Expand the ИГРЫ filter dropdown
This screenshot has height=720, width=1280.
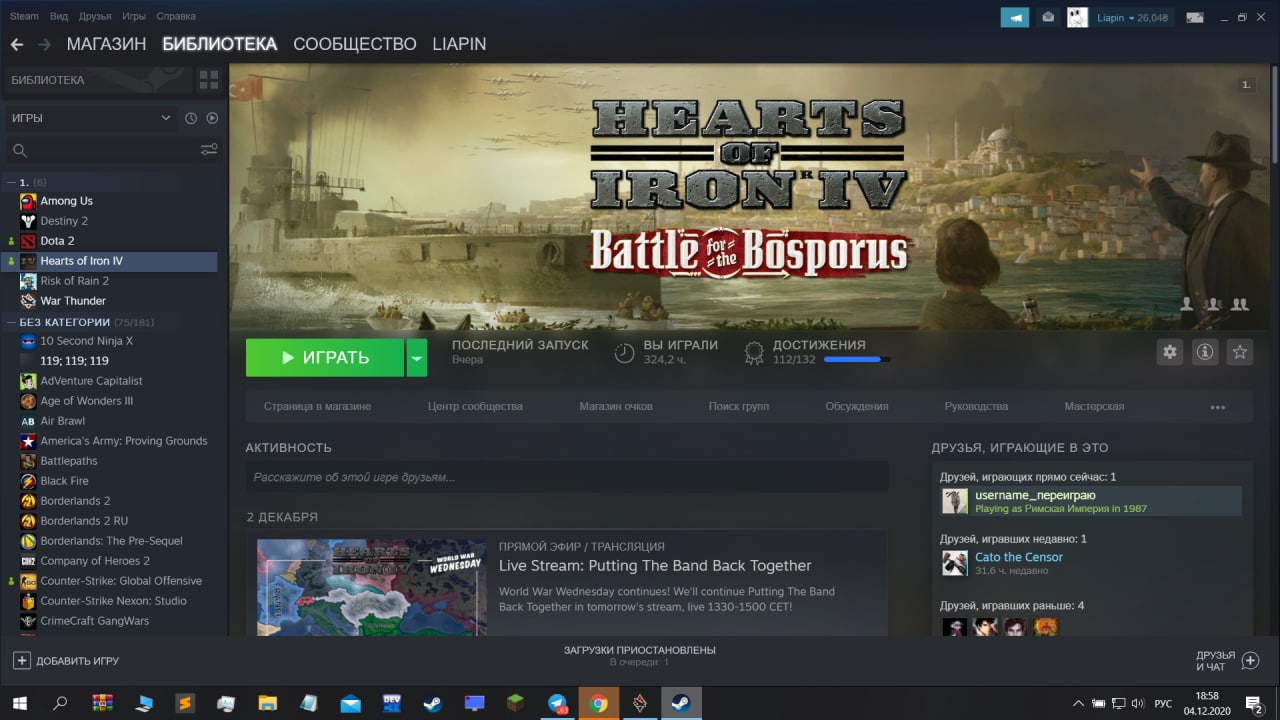pos(90,118)
